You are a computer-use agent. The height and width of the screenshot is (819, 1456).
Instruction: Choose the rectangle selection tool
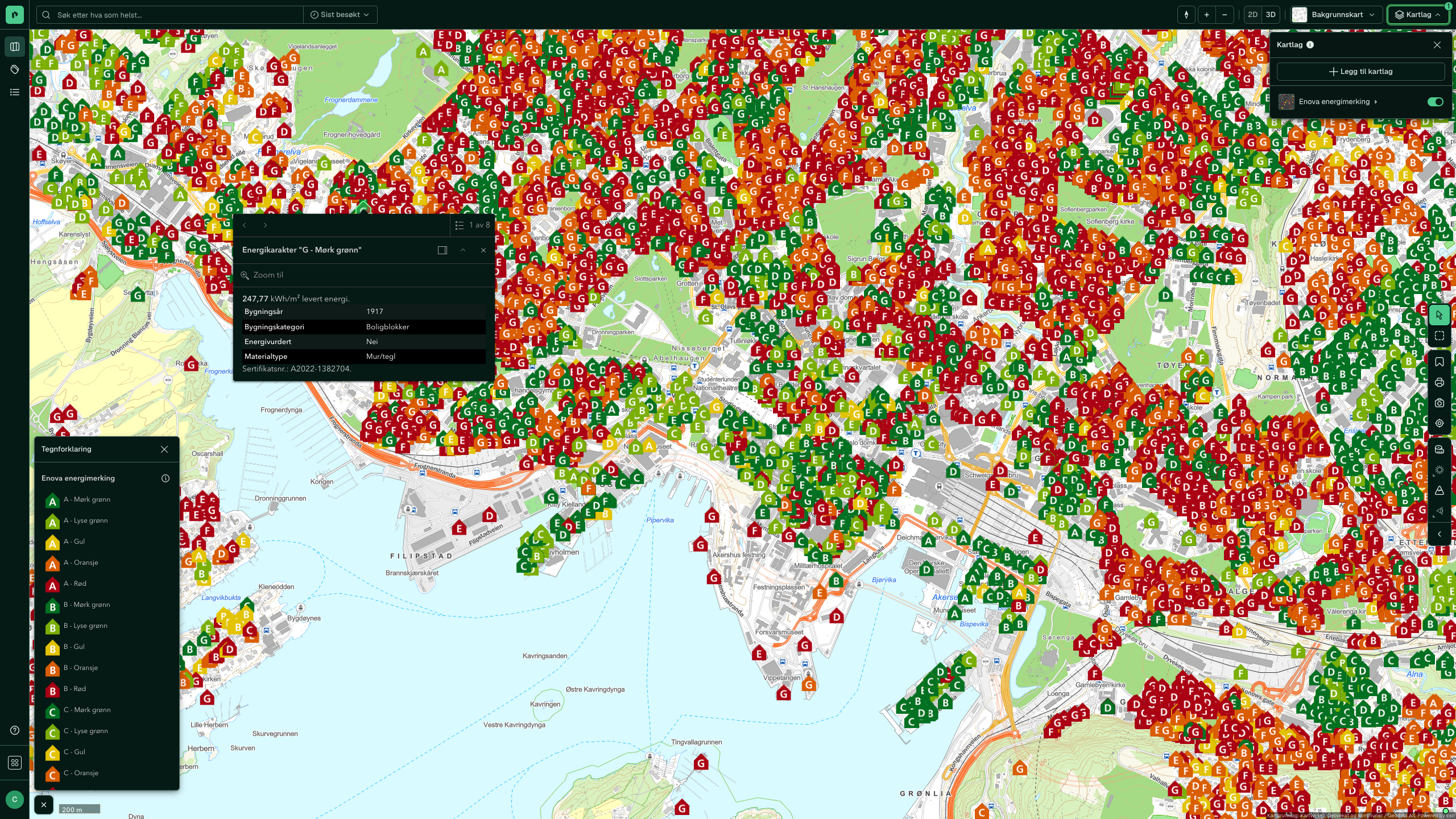(1440, 336)
